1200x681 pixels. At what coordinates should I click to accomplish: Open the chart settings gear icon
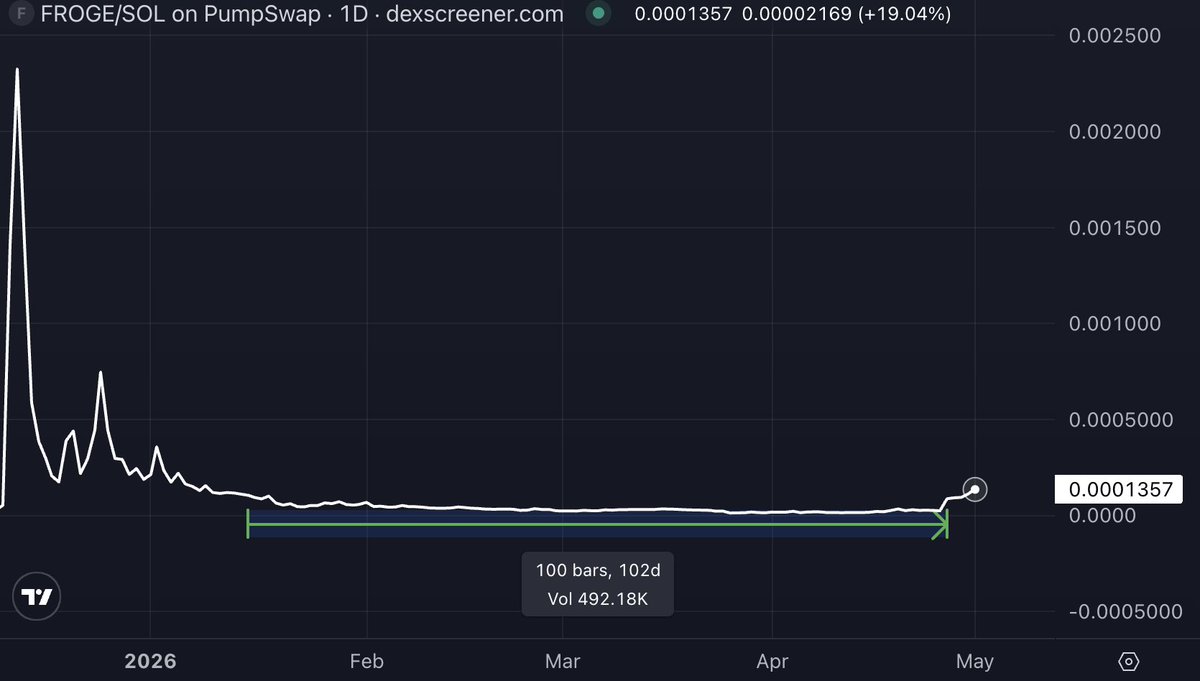(x=1129, y=662)
